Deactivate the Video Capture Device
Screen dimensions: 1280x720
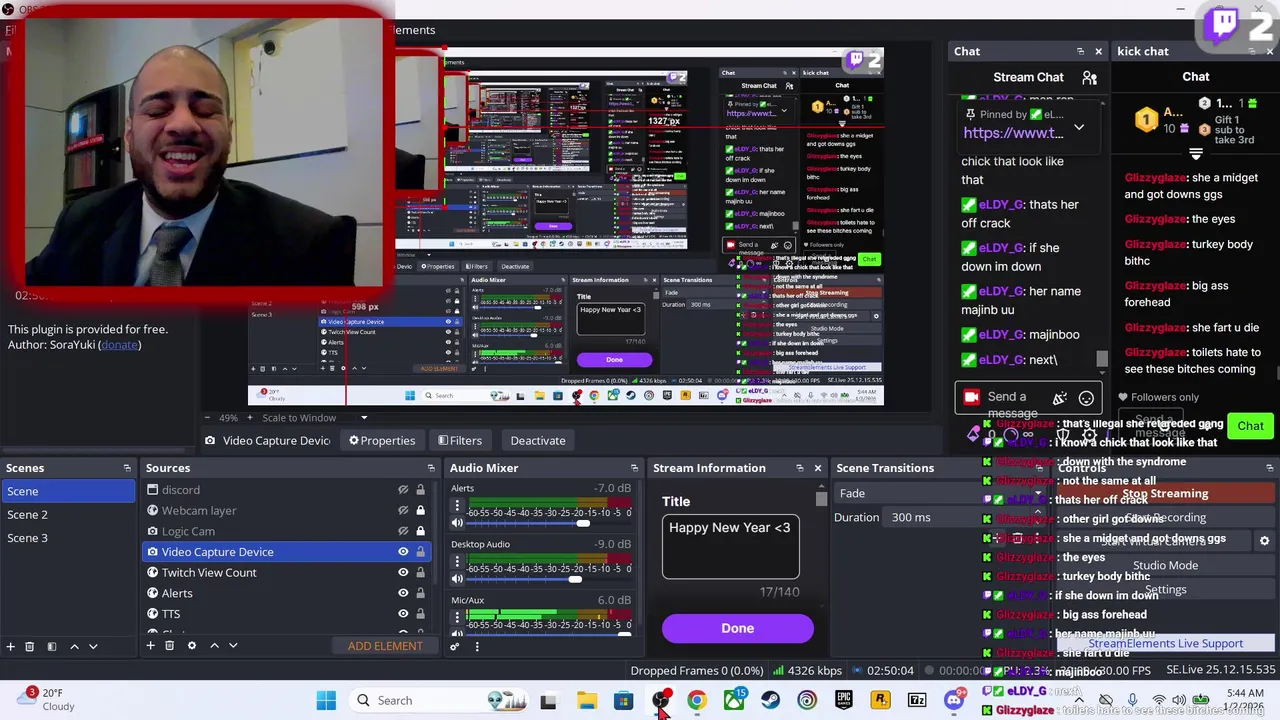tap(538, 440)
